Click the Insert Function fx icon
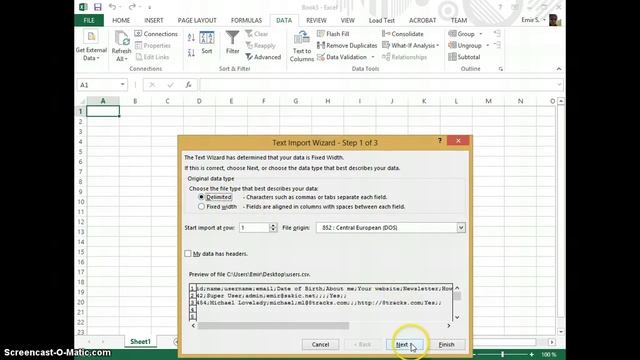The width and height of the screenshot is (640, 360). click(x=188, y=85)
